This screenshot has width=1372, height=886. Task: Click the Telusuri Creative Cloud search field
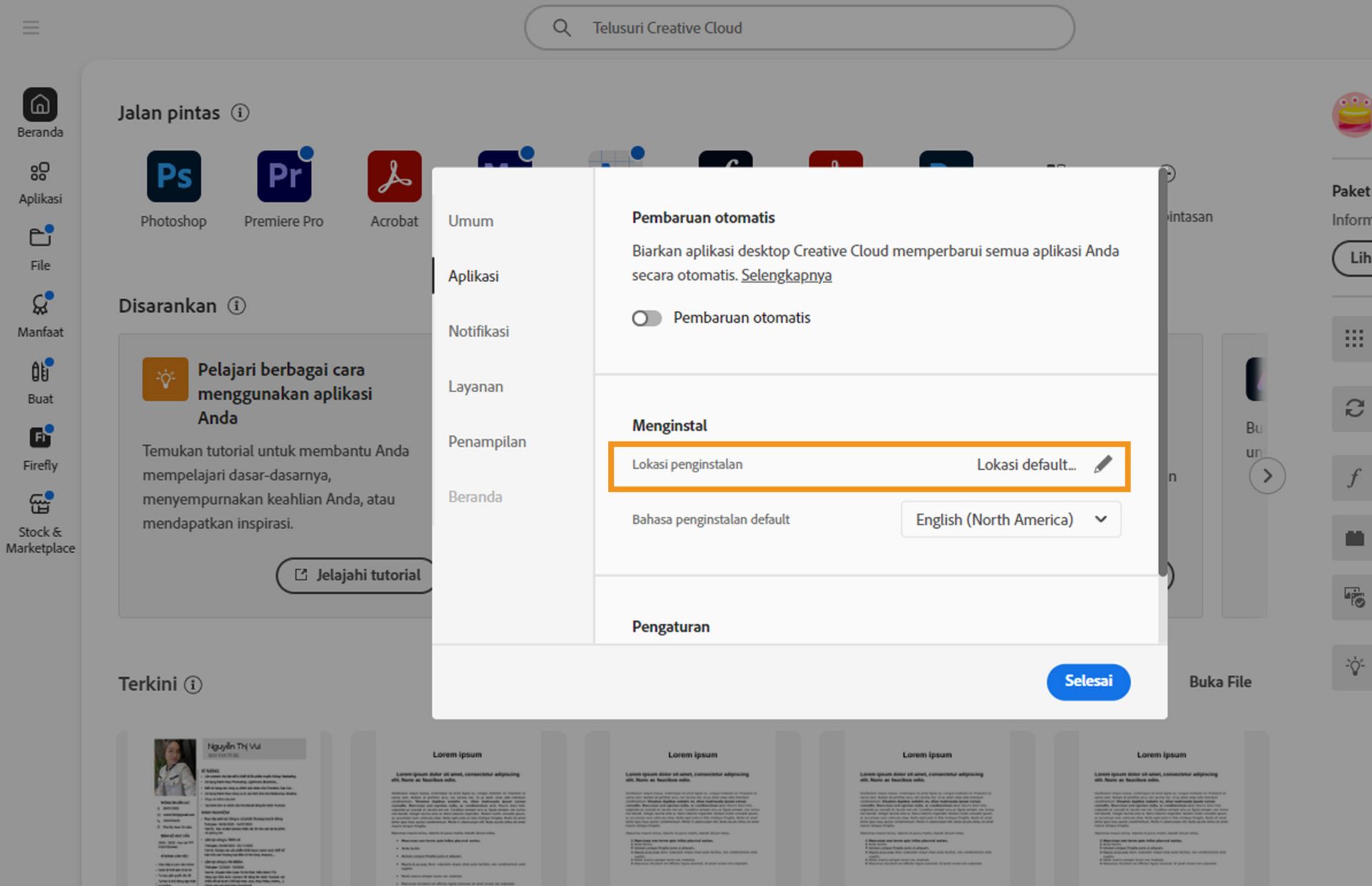pyautogui.click(x=800, y=28)
